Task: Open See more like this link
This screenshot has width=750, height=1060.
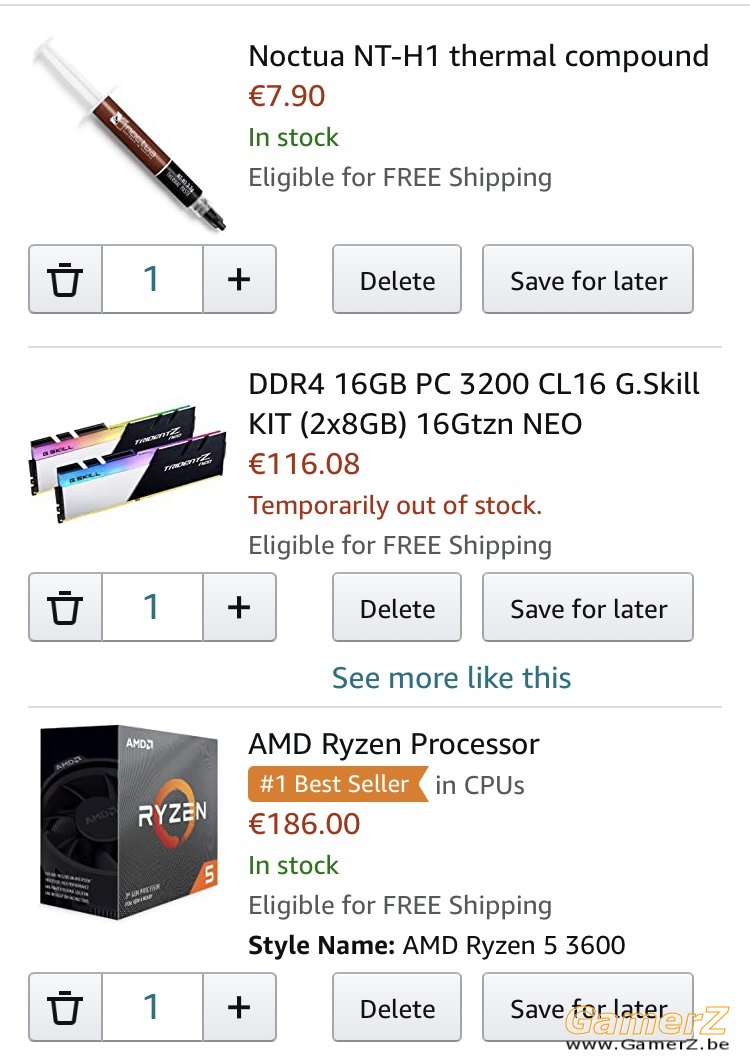Action: [452, 677]
